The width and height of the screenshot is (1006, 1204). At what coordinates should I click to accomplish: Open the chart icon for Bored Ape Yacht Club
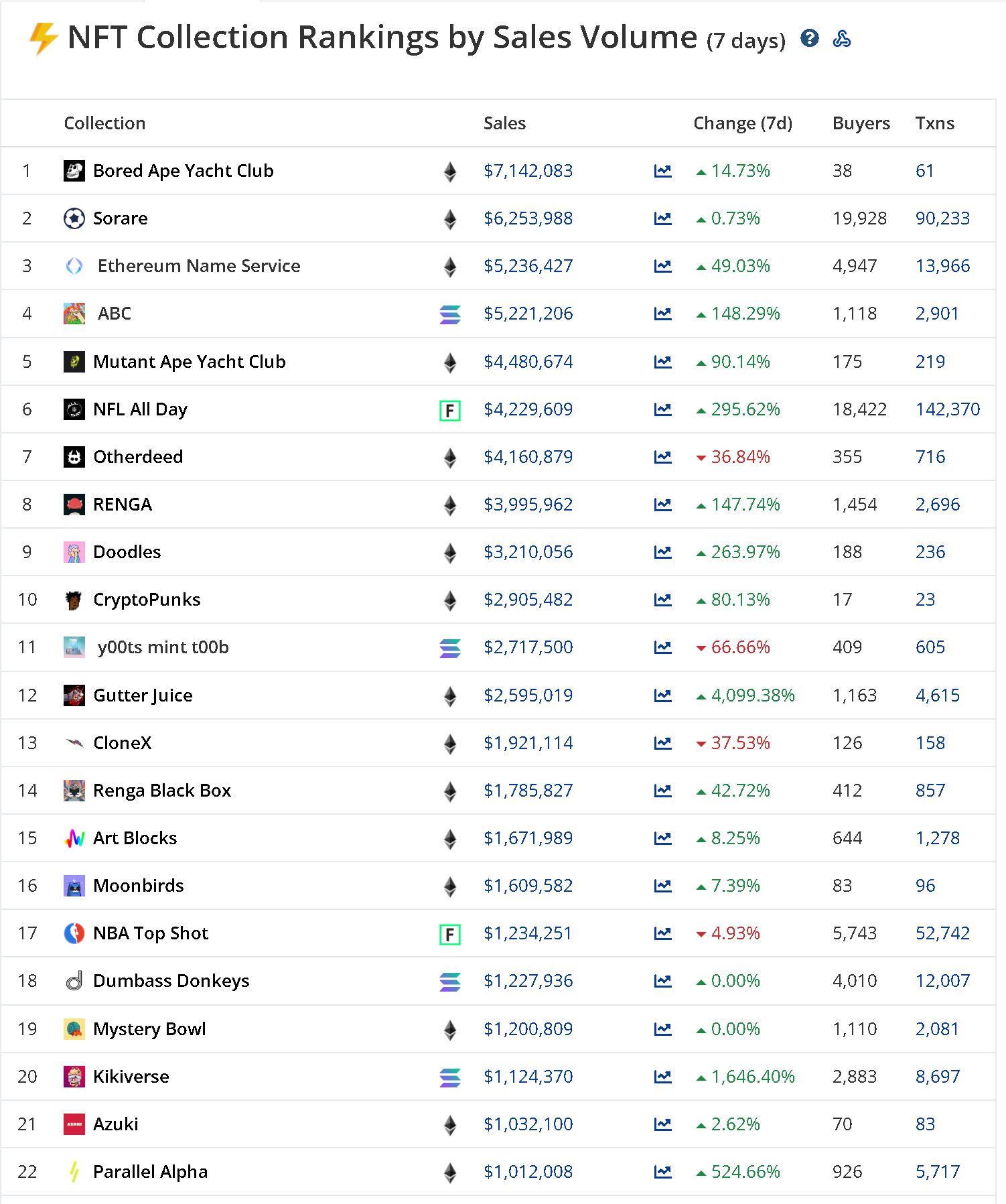[662, 171]
